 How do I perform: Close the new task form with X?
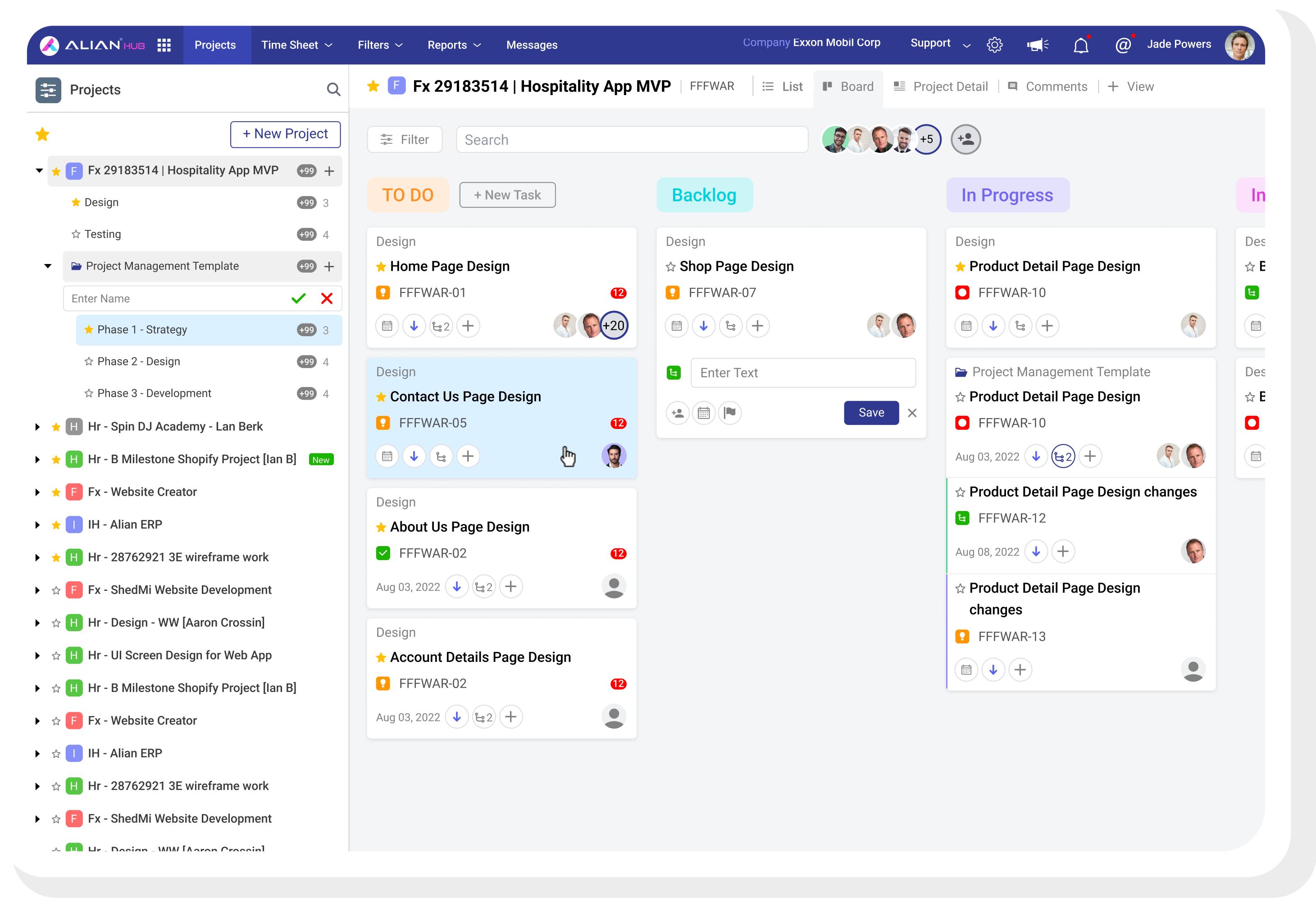(912, 413)
